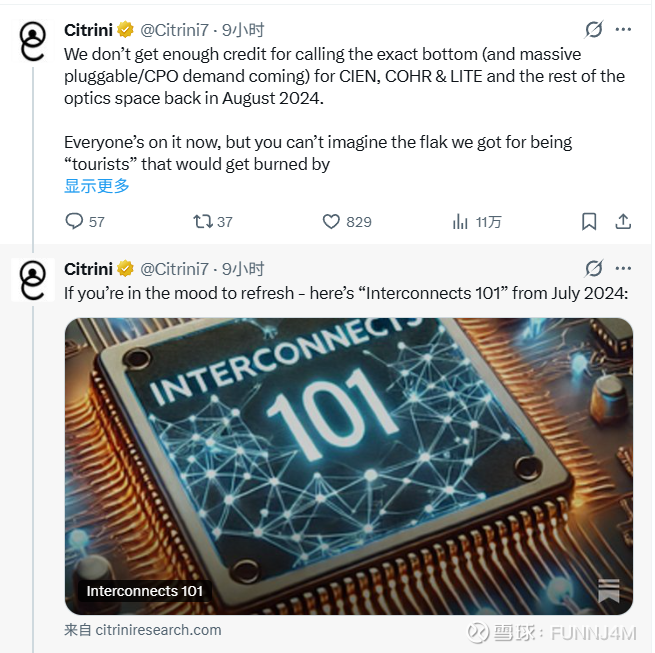Open Citrini avatar on the second tweet
Image resolution: width=655 pixels, height=653 pixels.
[x=33, y=279]
